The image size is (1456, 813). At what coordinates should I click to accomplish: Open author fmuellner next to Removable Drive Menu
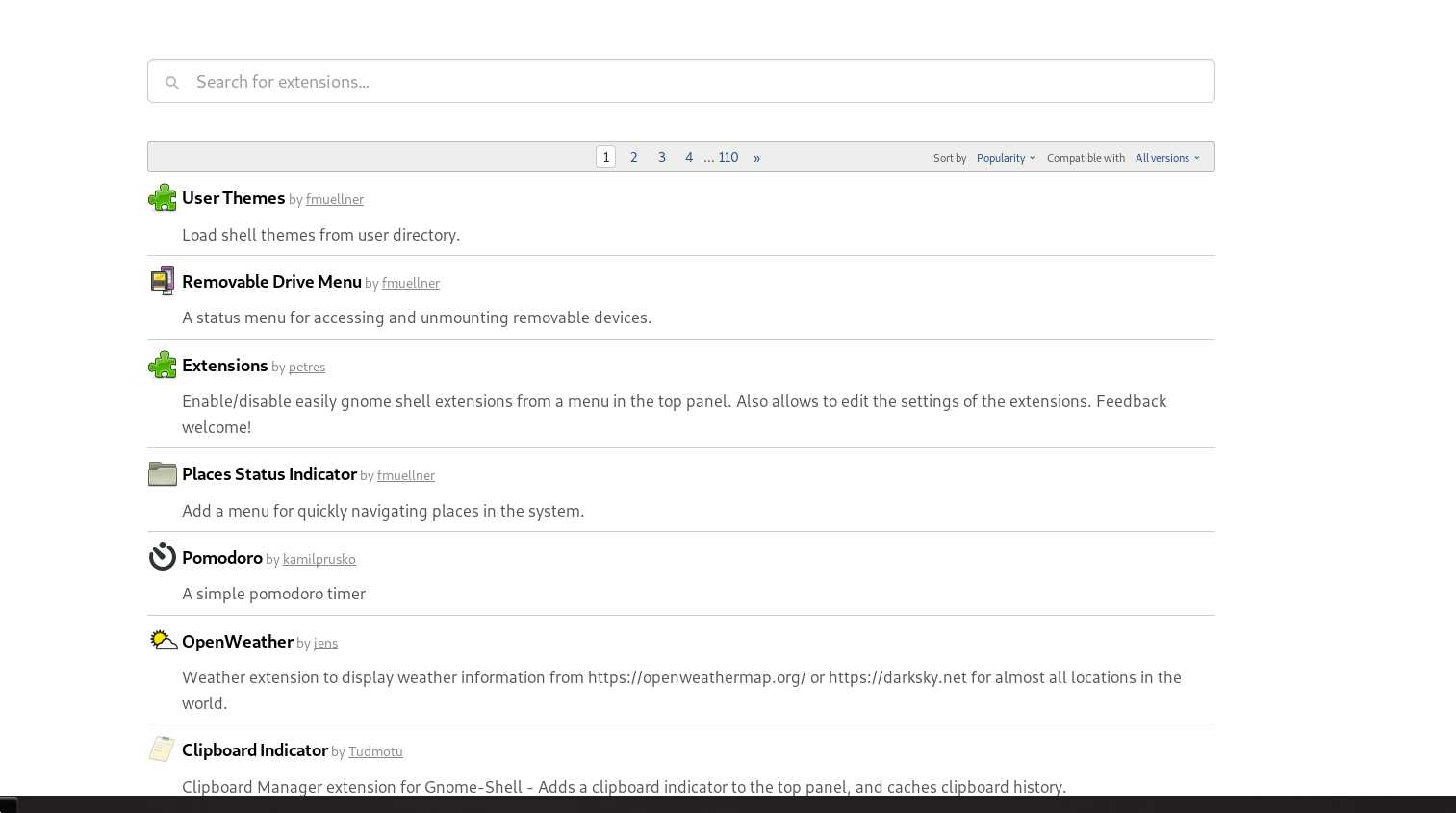click(x=411, y=283)
